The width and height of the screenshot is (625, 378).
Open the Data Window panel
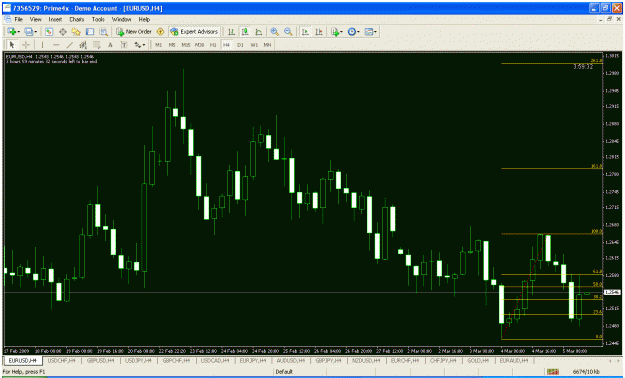click(x=63, y=32)
